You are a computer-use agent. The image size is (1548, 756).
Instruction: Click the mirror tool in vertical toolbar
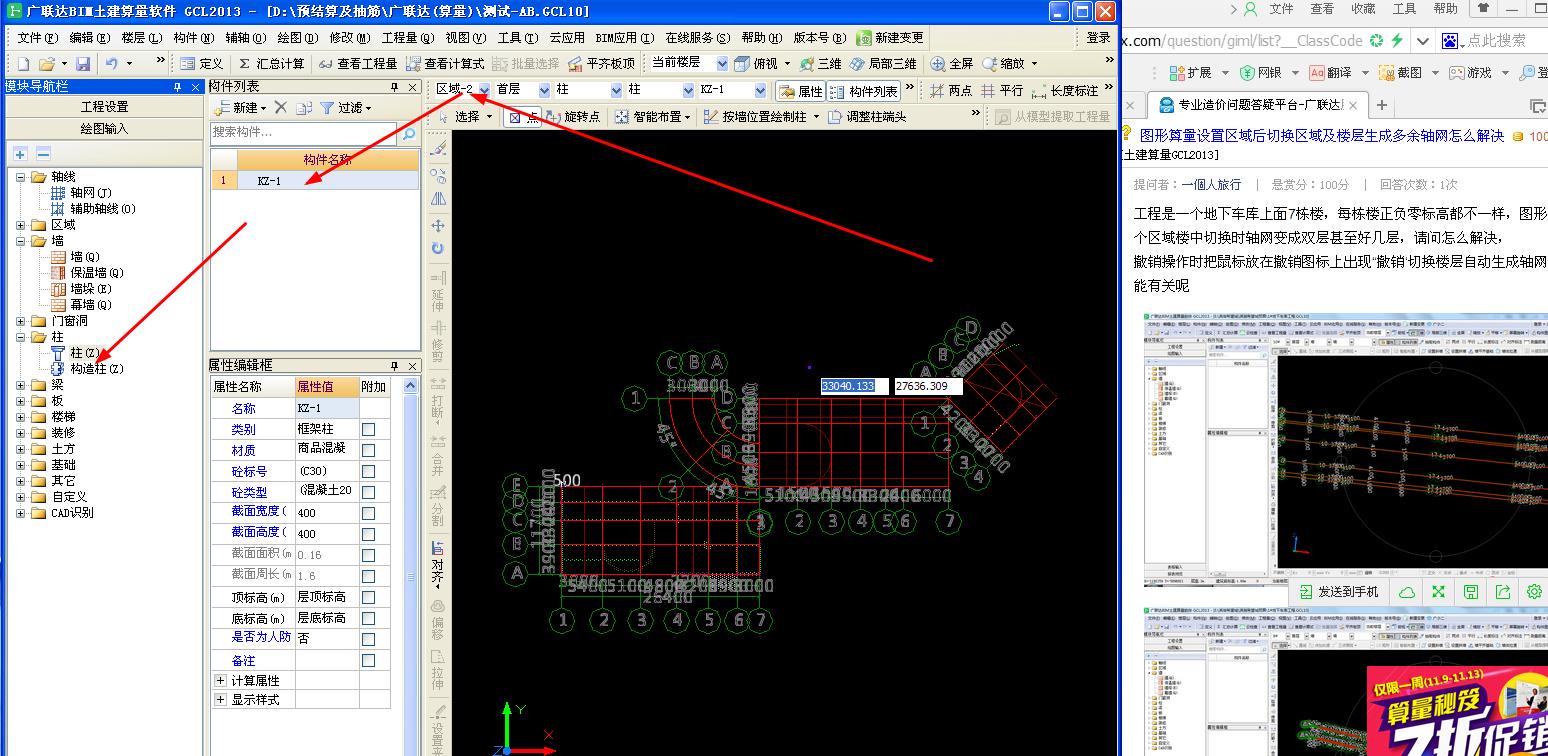click(x=438, y=200)
